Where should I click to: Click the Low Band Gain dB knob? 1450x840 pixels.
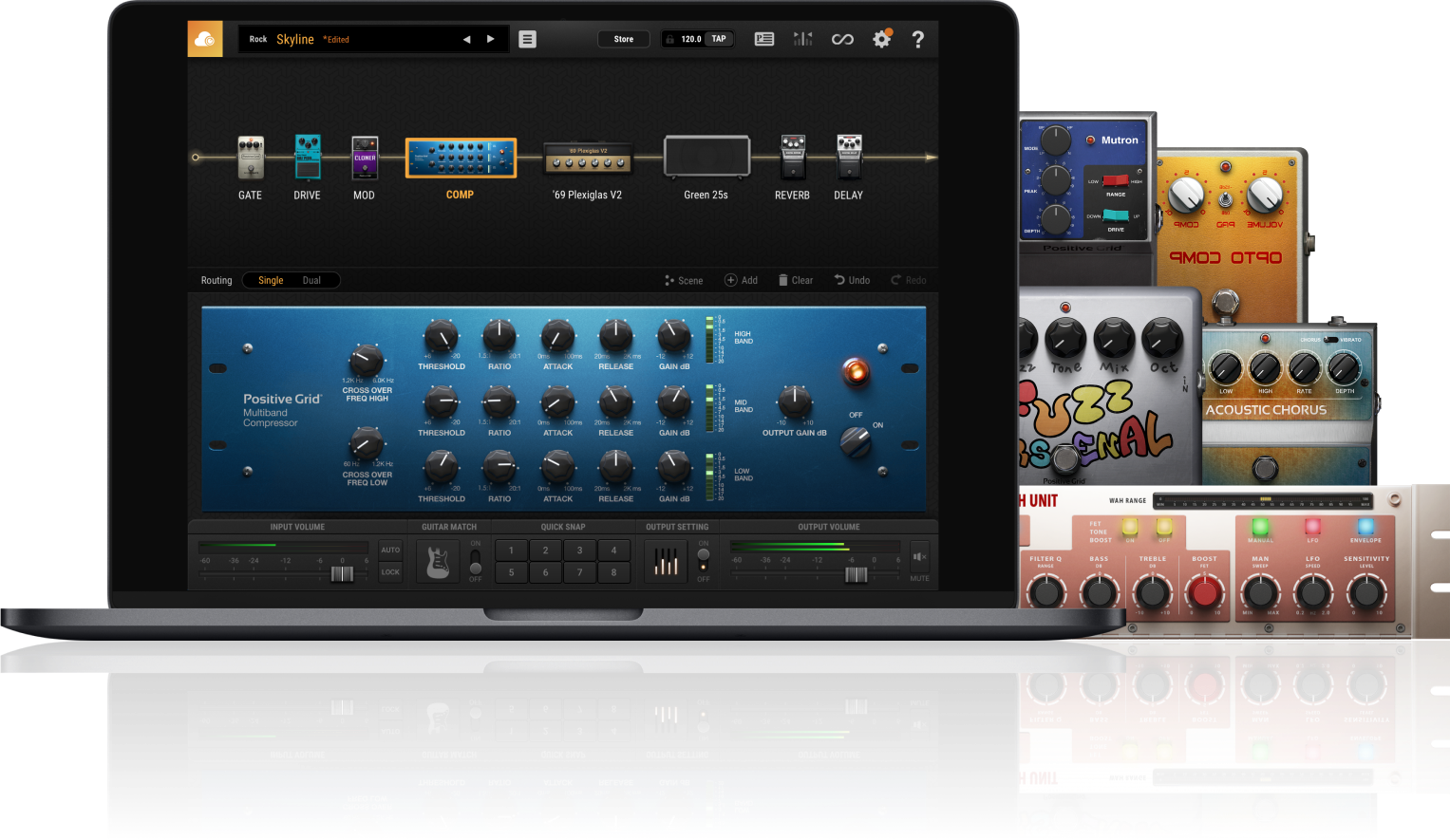(x=674, y=467)
